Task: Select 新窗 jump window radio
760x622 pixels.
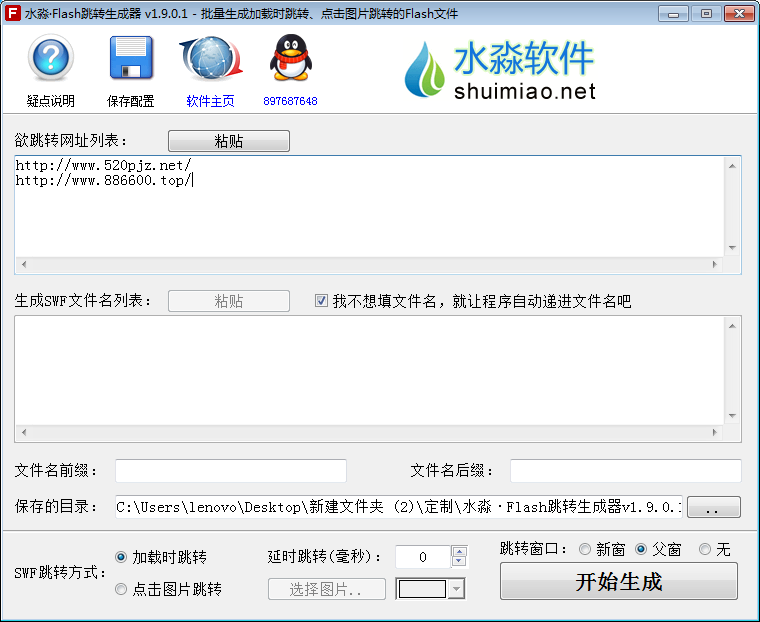Action: coord(585,549)
